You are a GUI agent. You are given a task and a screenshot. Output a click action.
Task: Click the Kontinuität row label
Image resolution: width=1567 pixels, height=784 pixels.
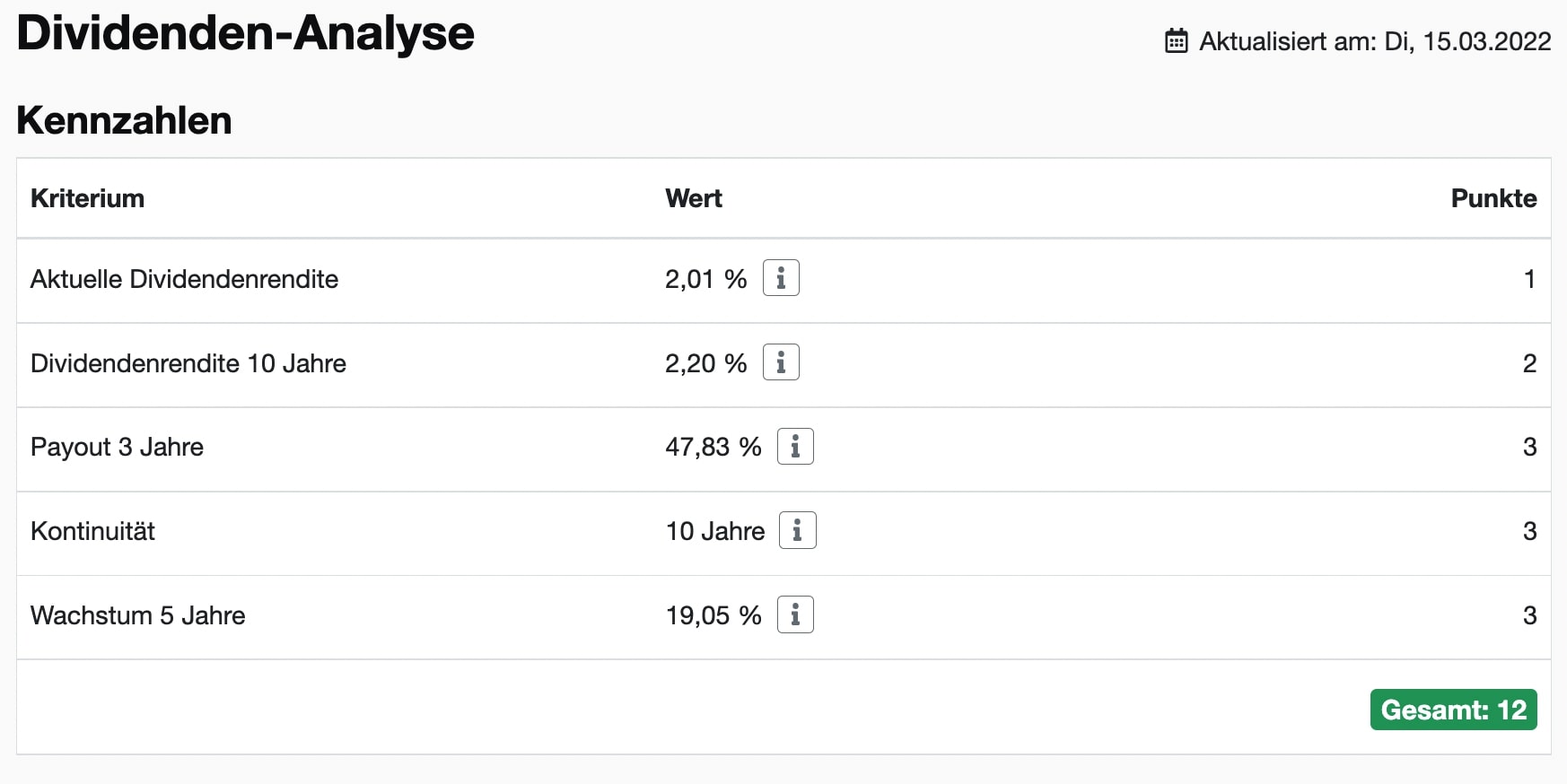pos(92,531)
